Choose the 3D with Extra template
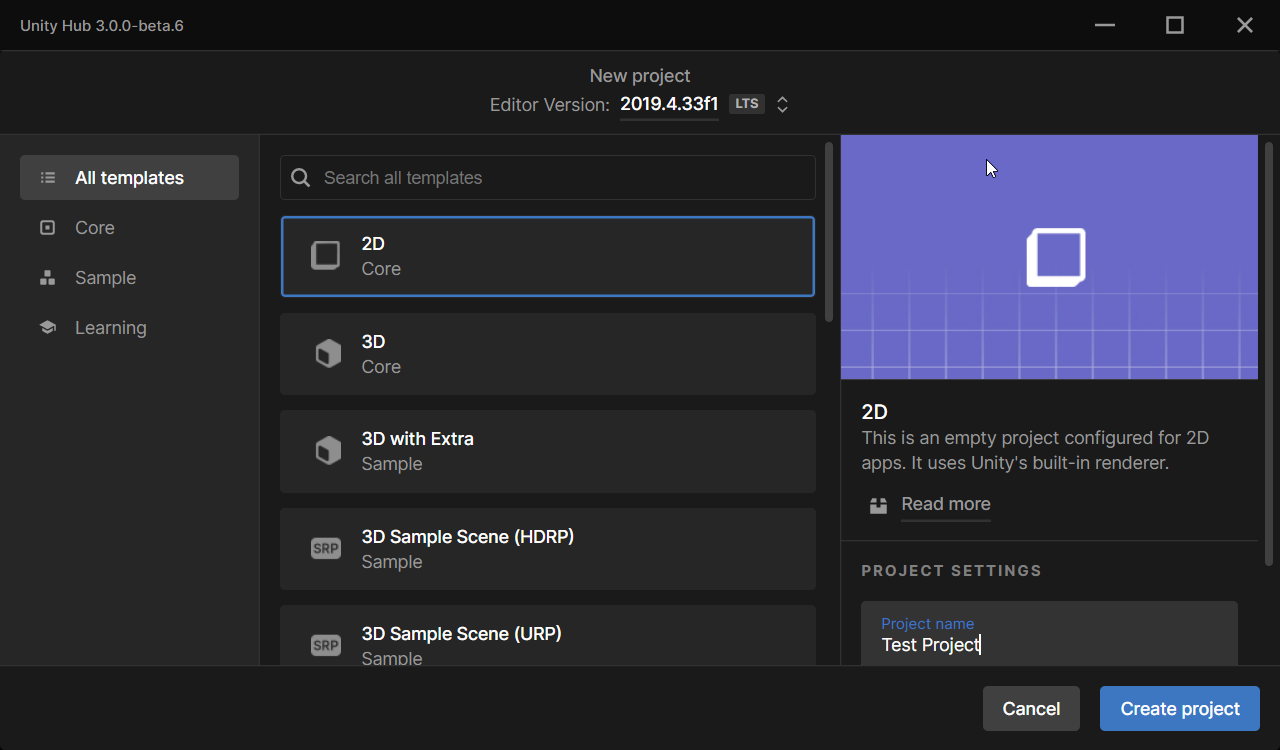 point(548,451)
